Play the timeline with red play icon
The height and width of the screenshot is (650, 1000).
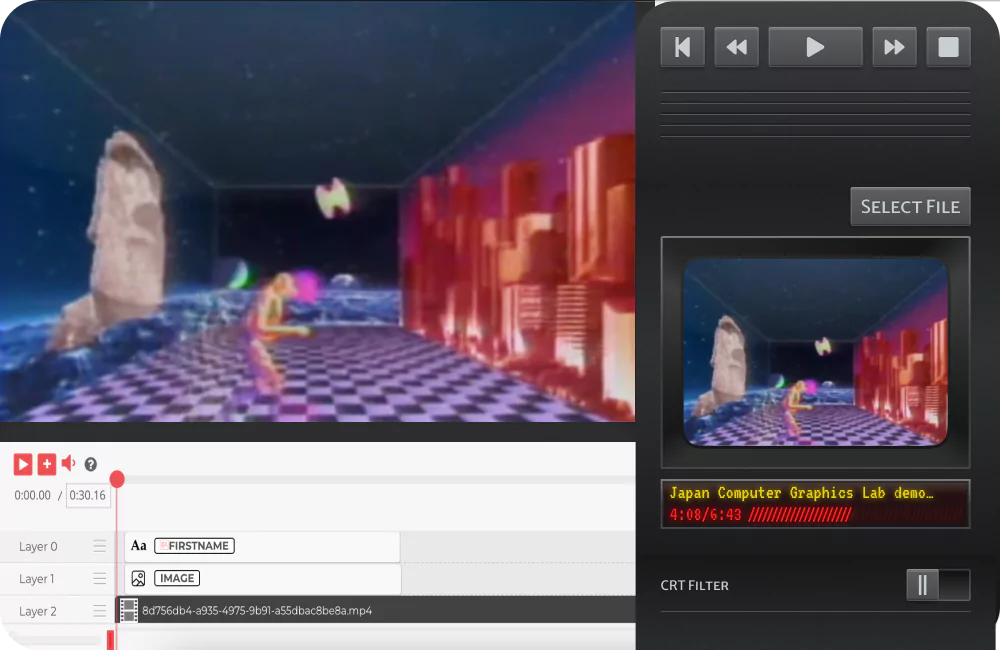(23, 464)
